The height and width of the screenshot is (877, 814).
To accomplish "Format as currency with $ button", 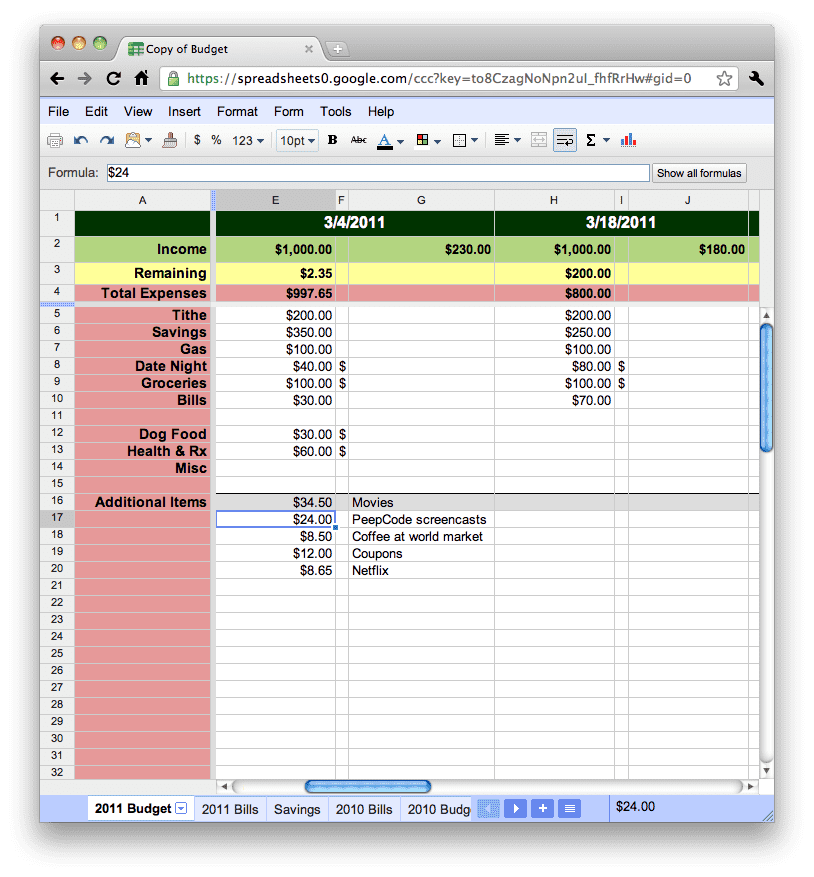I will coord(197,140).
